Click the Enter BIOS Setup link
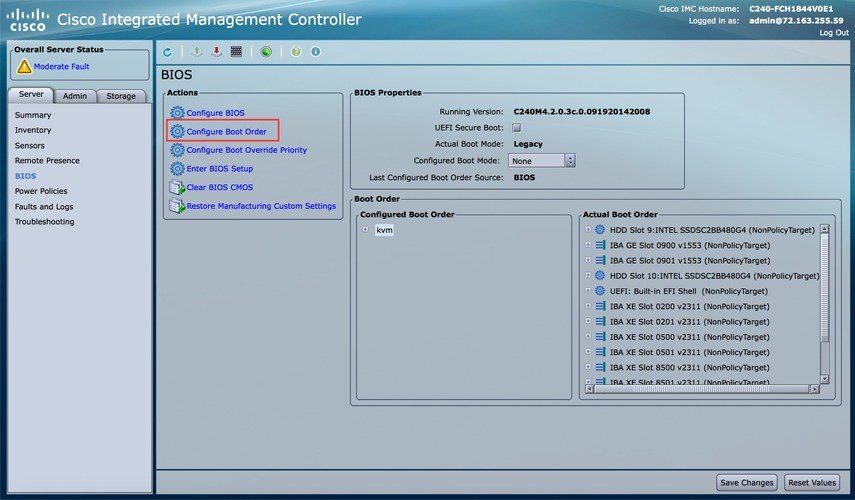Screen dimensions: 855x500 [x=220, y=168]
